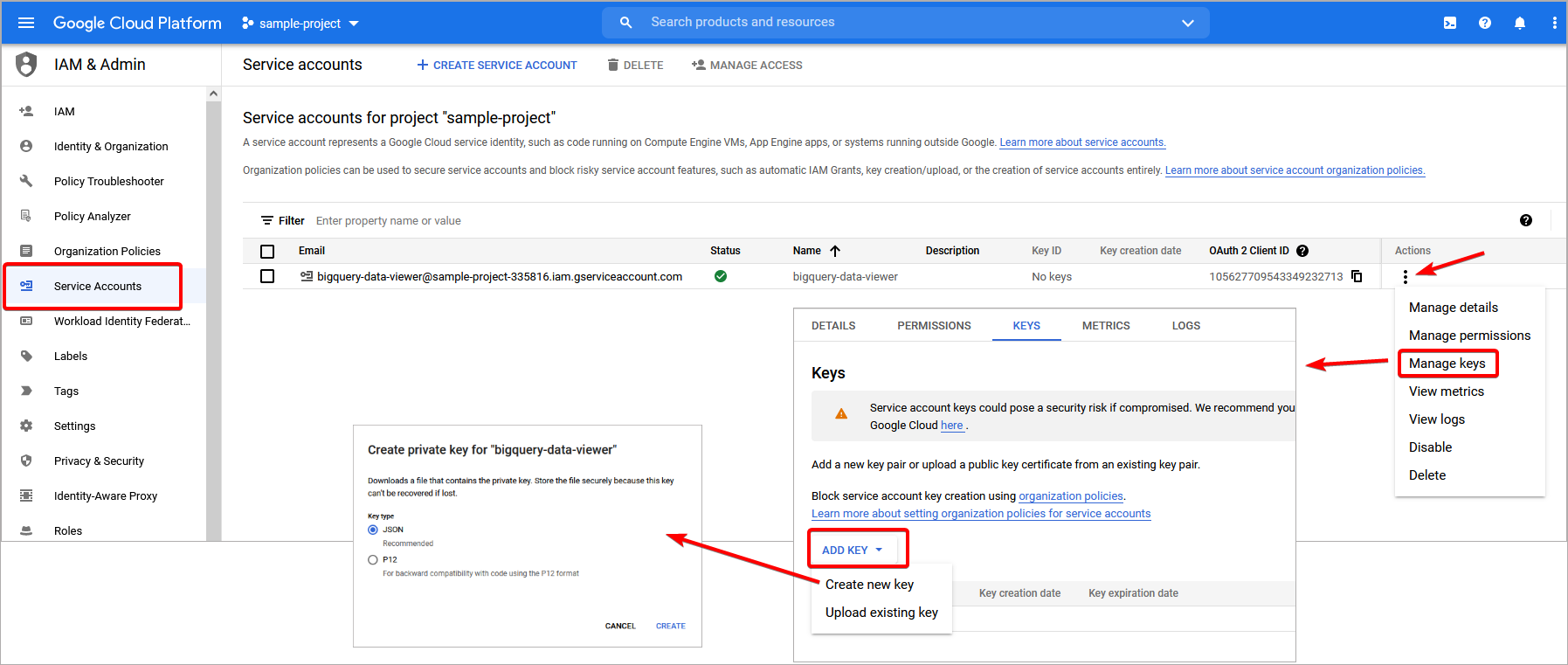1568x665 pixels.
Task: Copy the OAuth 2 Client ID
Action: [x=1357, y=276]
